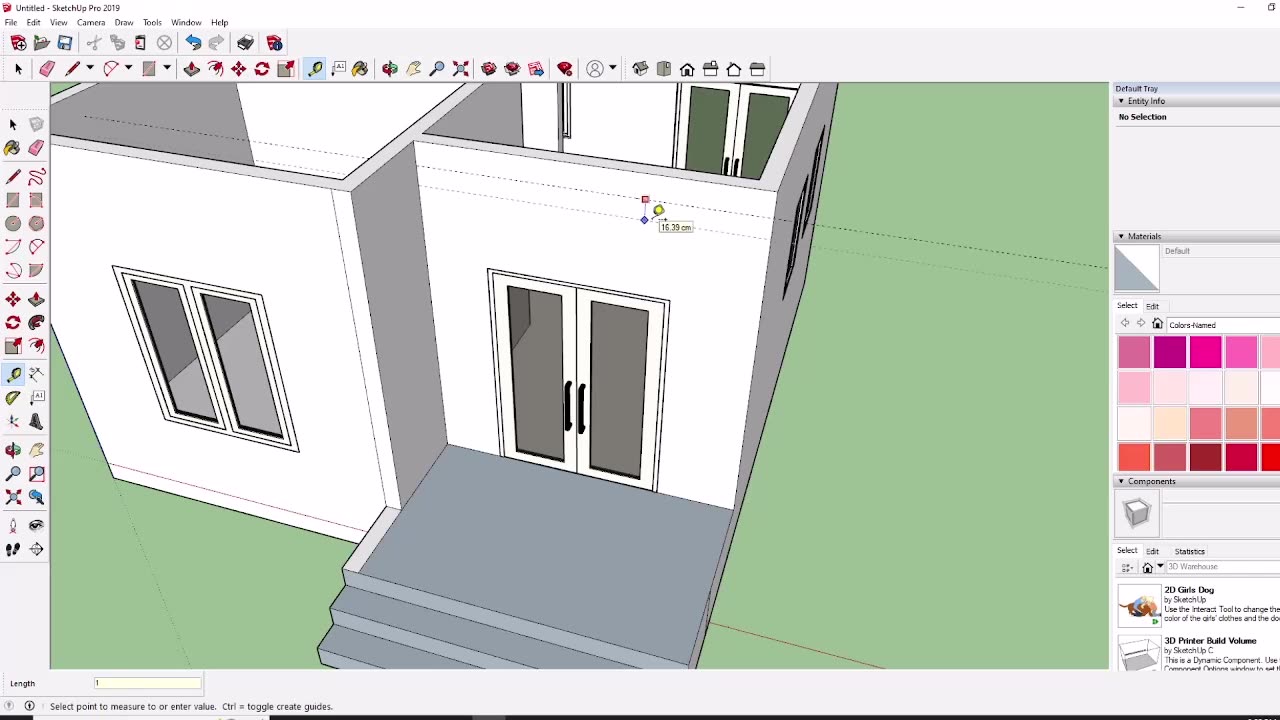Open the Draw menu

(x=124, y=22)
